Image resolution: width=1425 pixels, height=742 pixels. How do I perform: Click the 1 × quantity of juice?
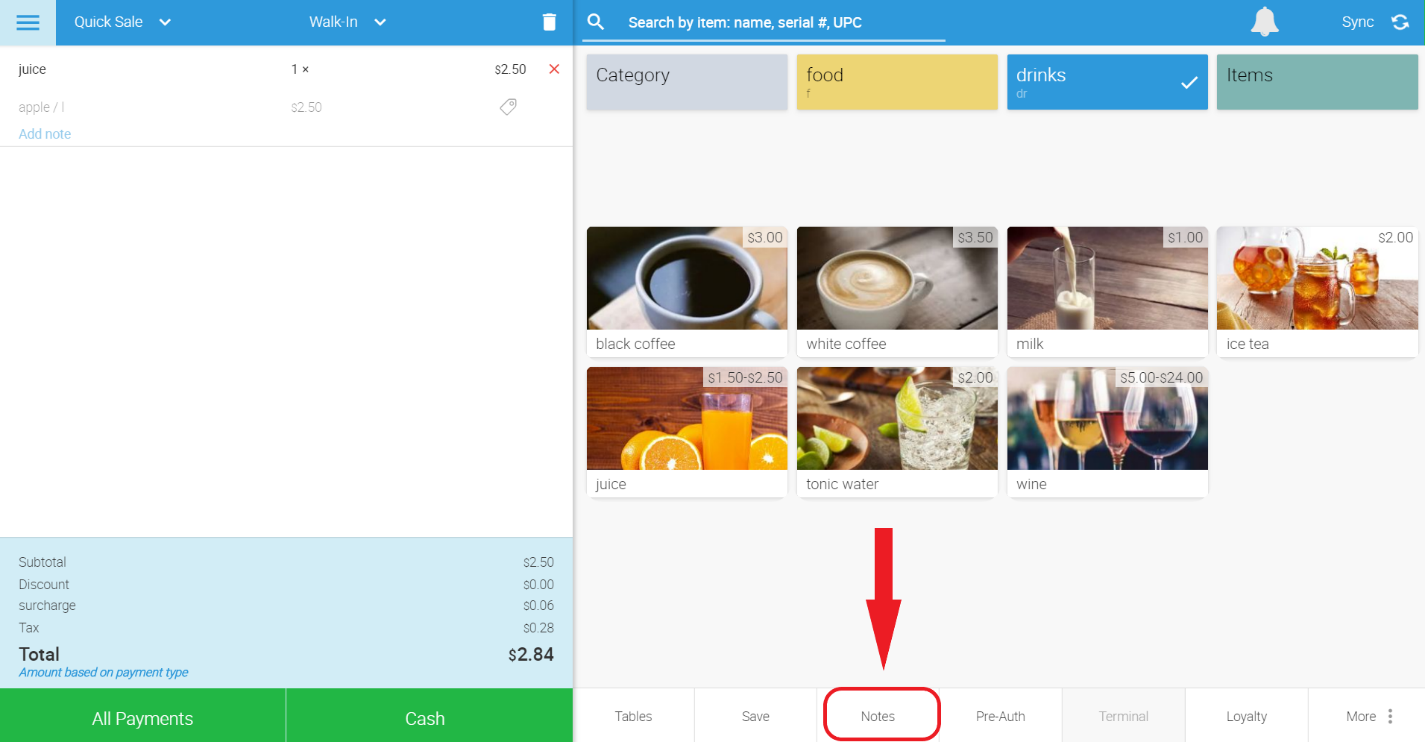[300, 69]
